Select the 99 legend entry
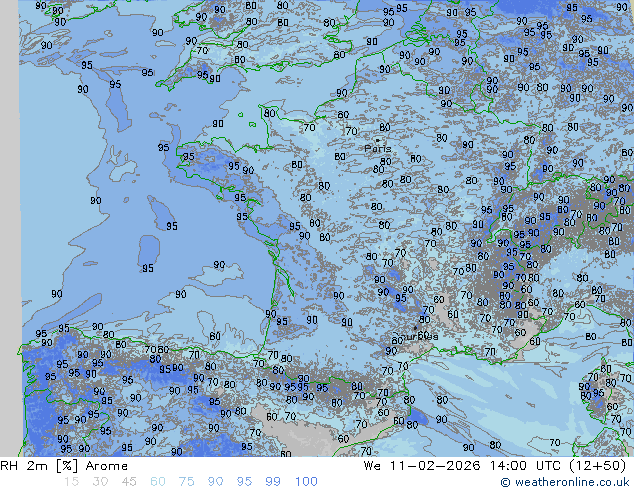 point(273,482)
